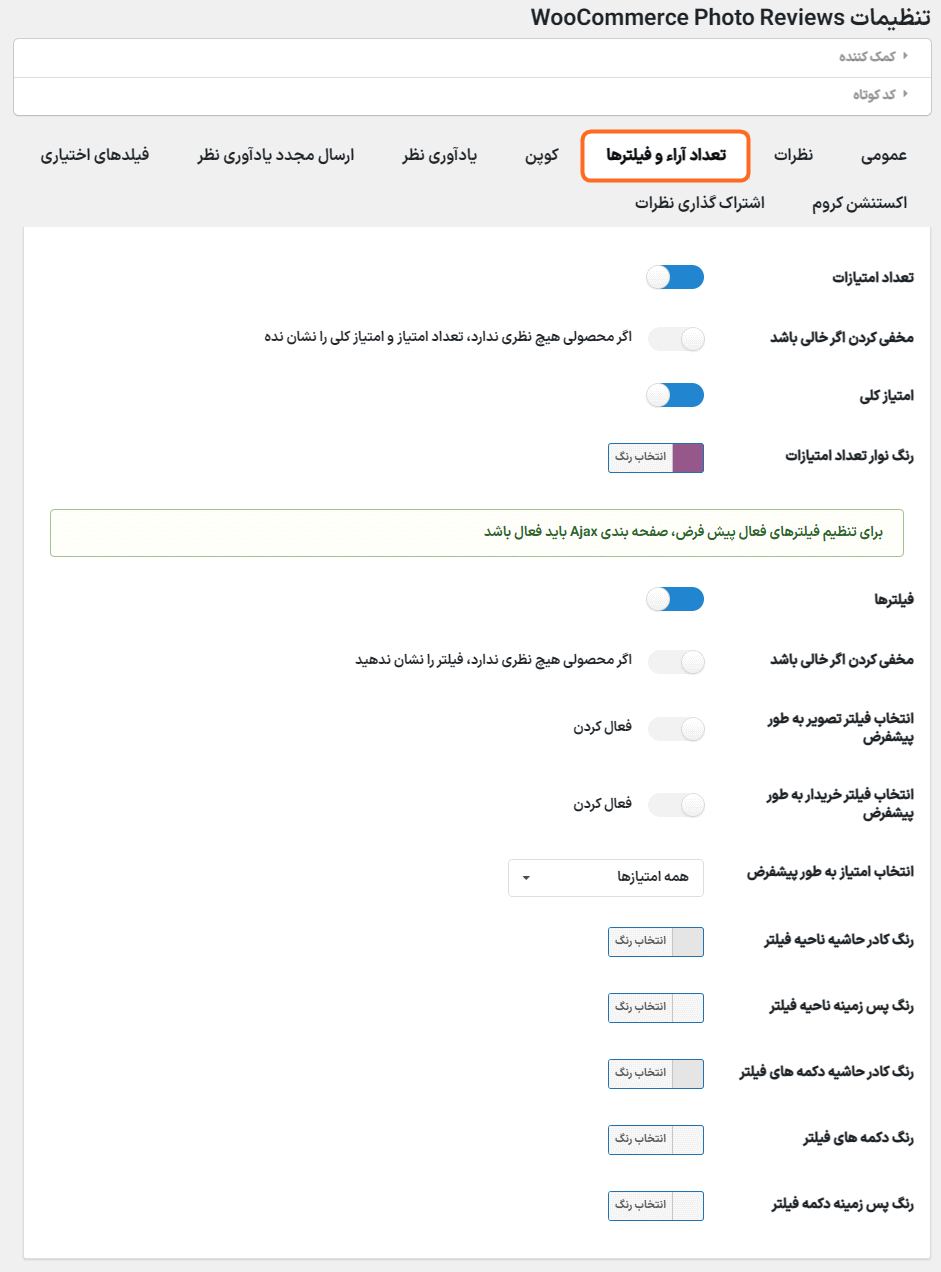Click انتخاب رنگ button for رنگ پس زمینه ناحیه فیلتر
Viewport: 941px width, 1272px height.
tap(641, 1008)
